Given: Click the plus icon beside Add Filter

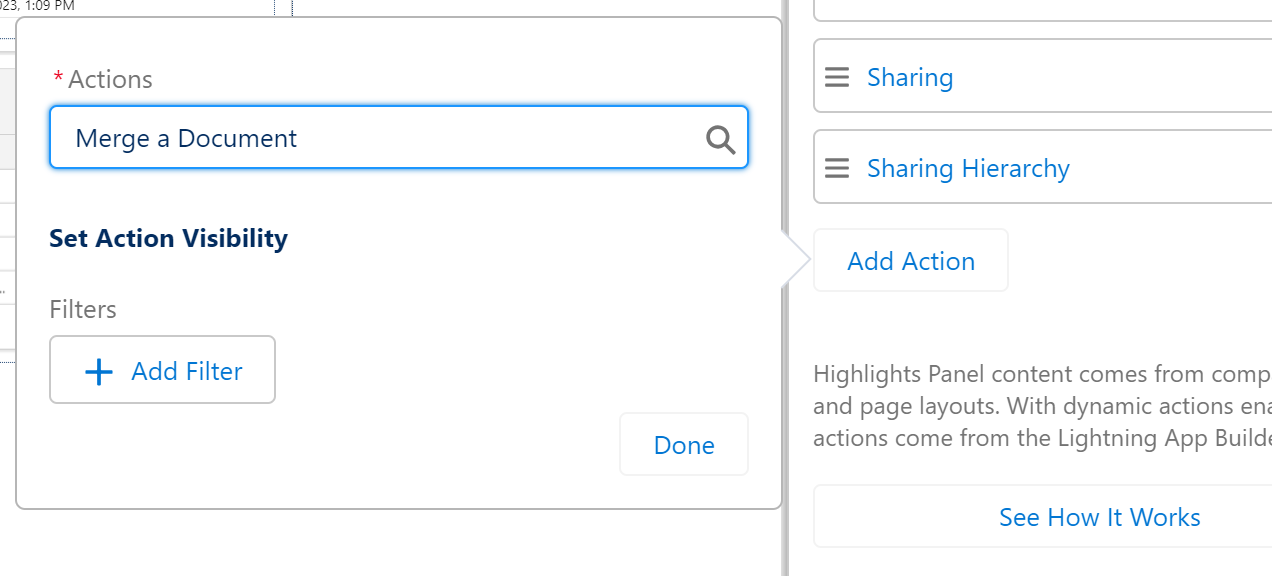Looking at the screenshot, I should (99, 372).
